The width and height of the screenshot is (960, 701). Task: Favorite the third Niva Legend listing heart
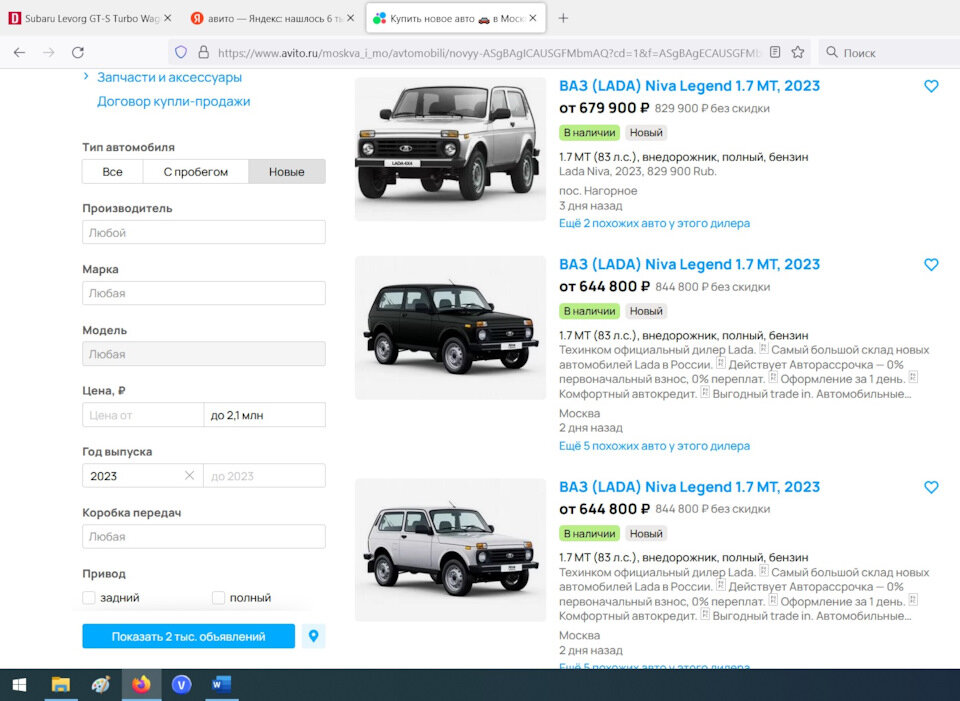(931, 487)
